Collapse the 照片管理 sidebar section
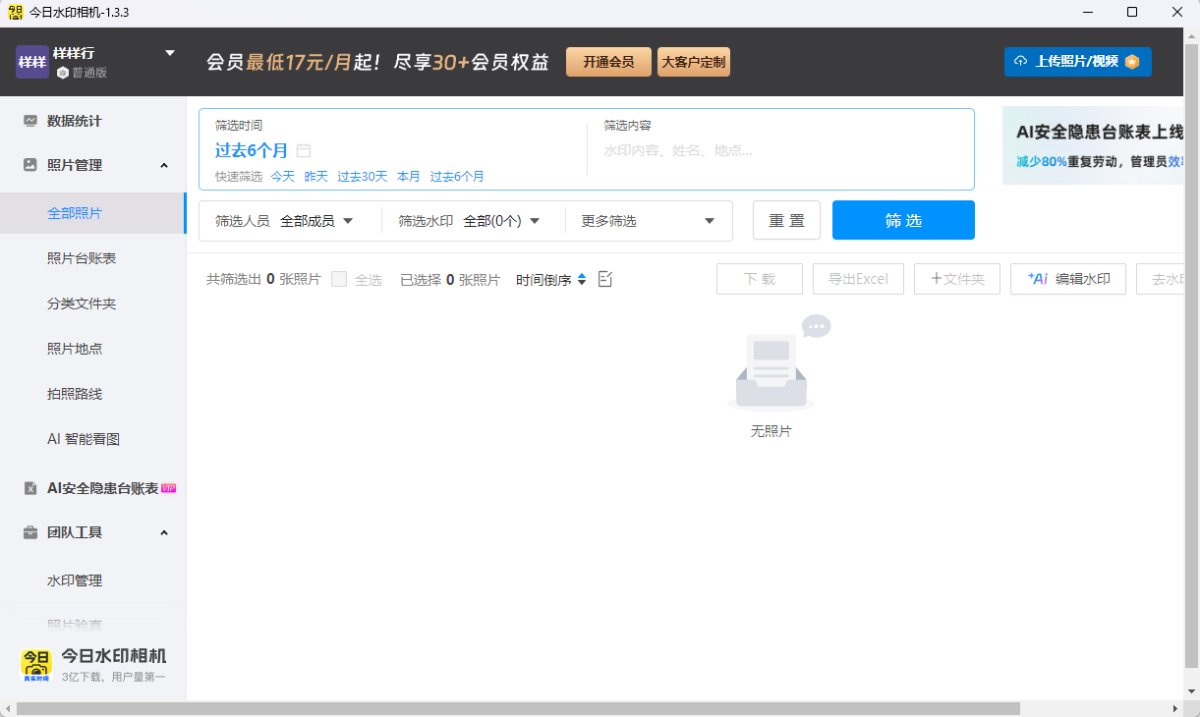The width and height of the screenshot is (1200, 717). tap(164, 165)
